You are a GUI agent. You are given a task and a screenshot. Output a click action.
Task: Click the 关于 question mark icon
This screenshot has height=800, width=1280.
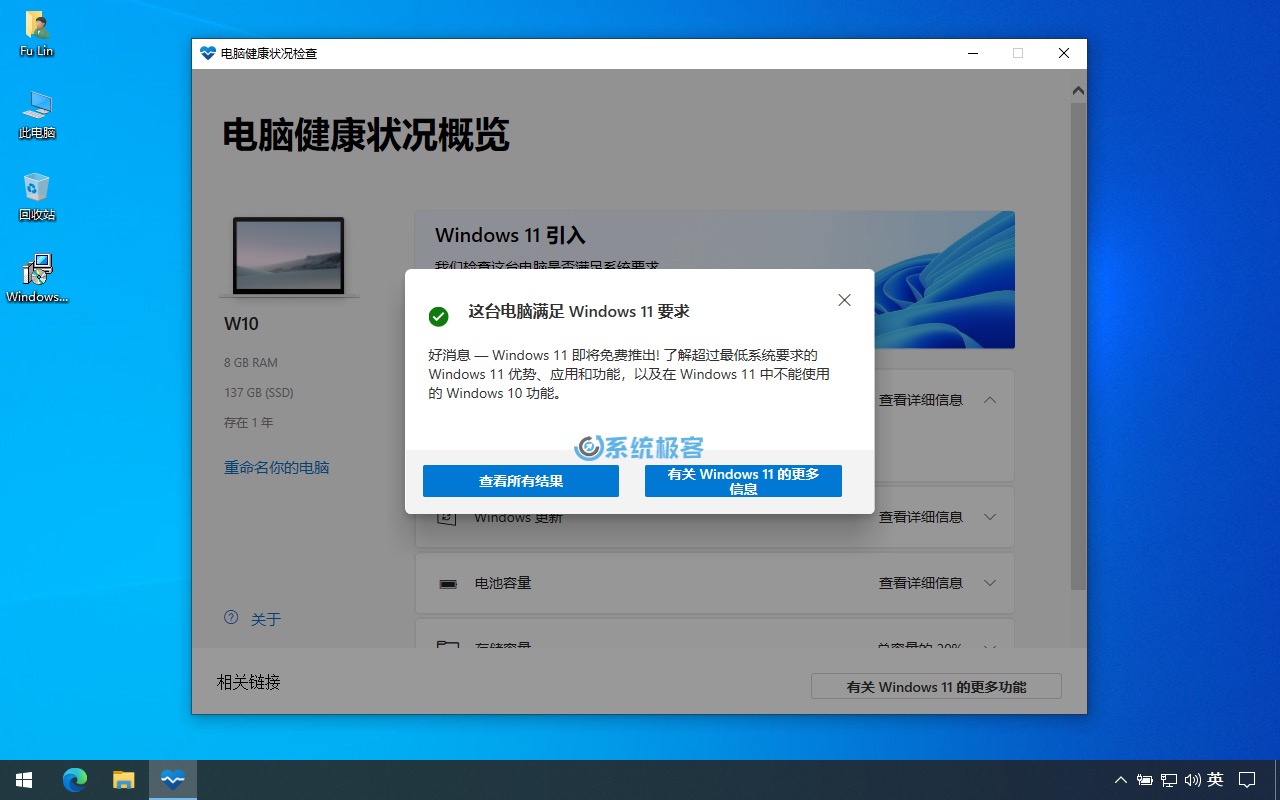pos(230,618)
